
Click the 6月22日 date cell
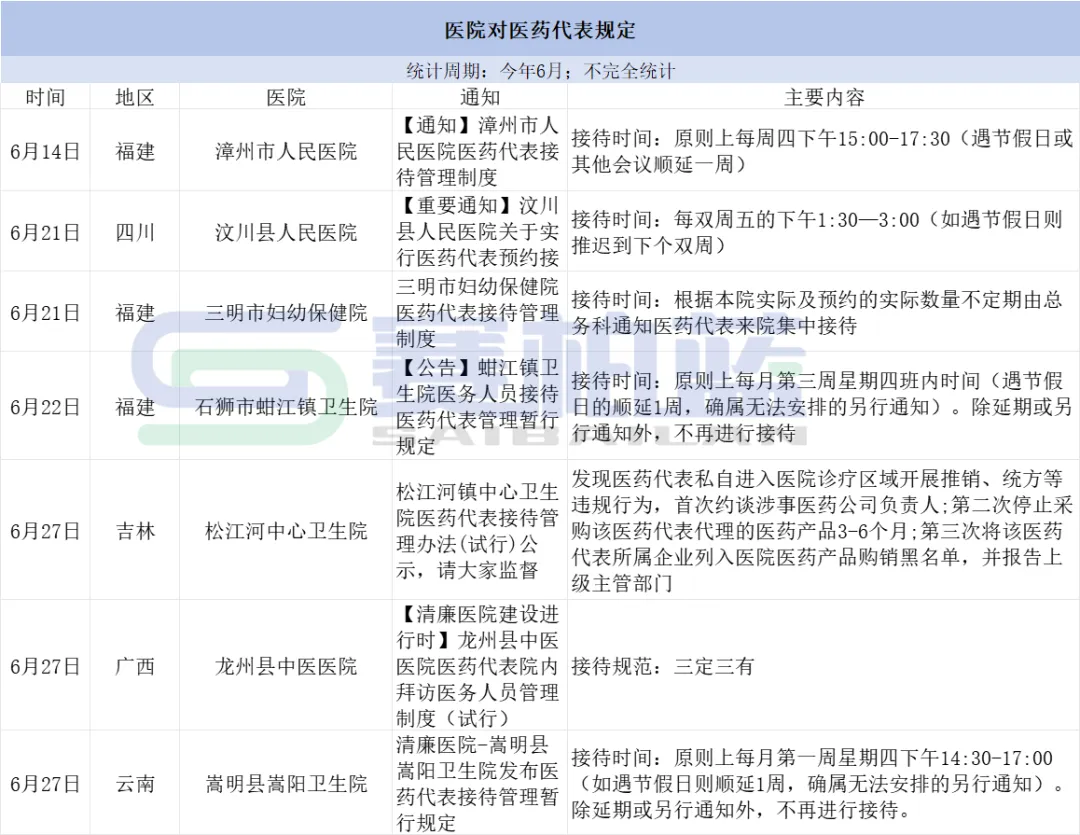(x=45, y=406)
